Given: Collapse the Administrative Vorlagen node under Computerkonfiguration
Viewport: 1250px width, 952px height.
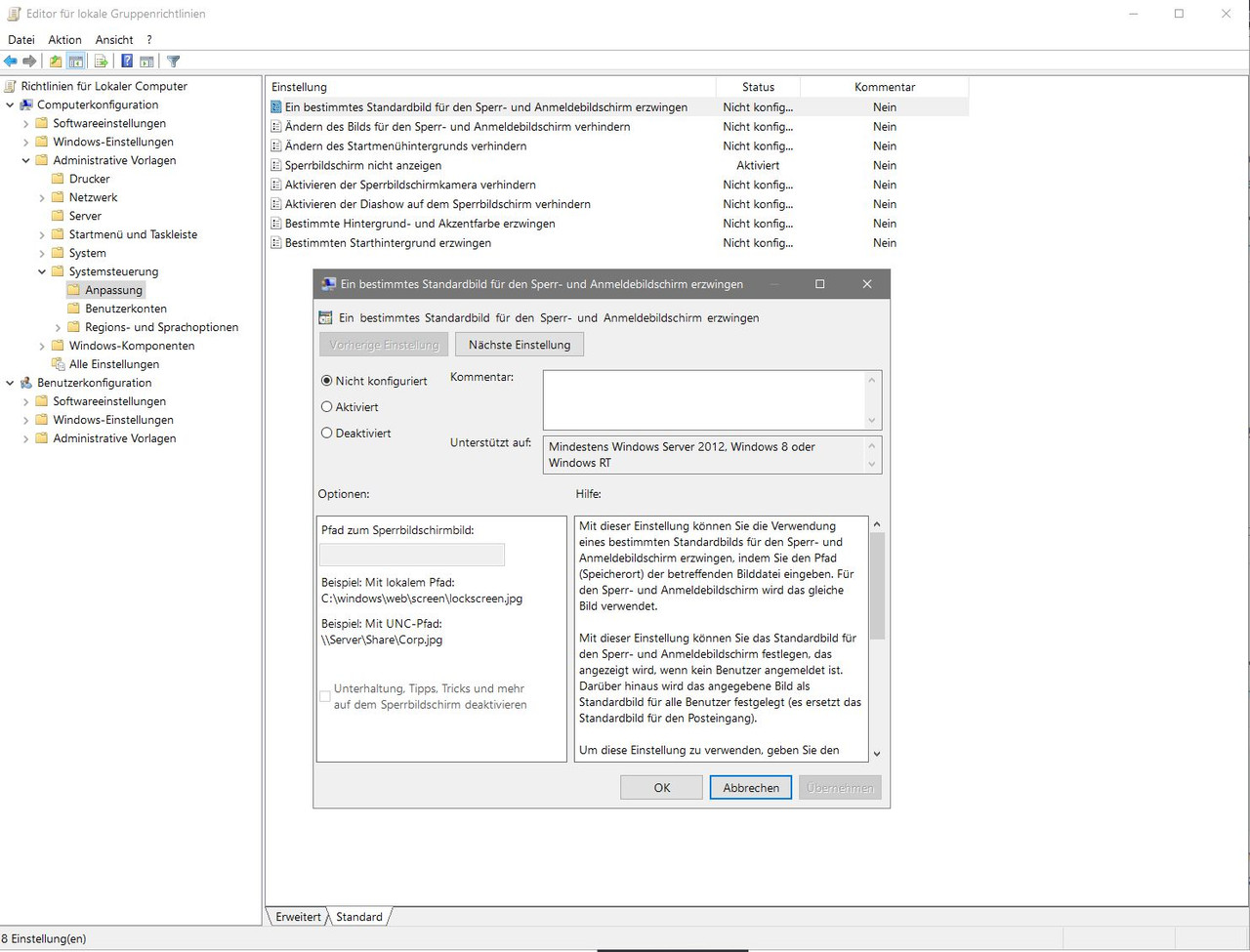Looking at the screenshot, I should click(x=25, y=160).
